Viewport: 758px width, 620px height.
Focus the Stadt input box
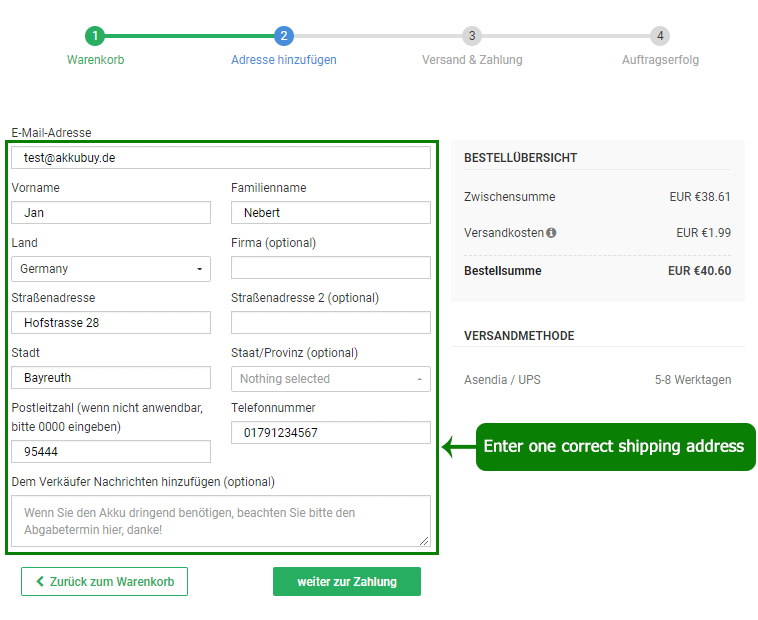111,378
